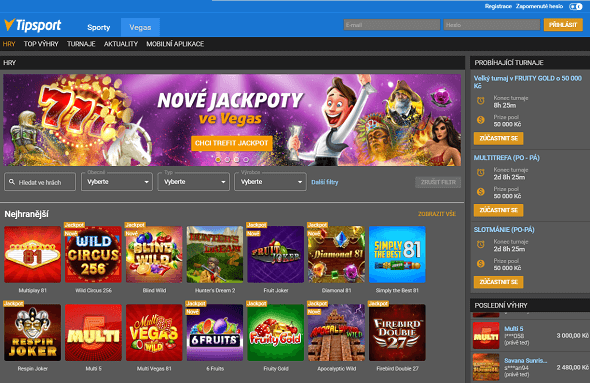Open the Obecné filter dropdown
The height and width of the screenshot is (383, 590).
tap(117, 182)
